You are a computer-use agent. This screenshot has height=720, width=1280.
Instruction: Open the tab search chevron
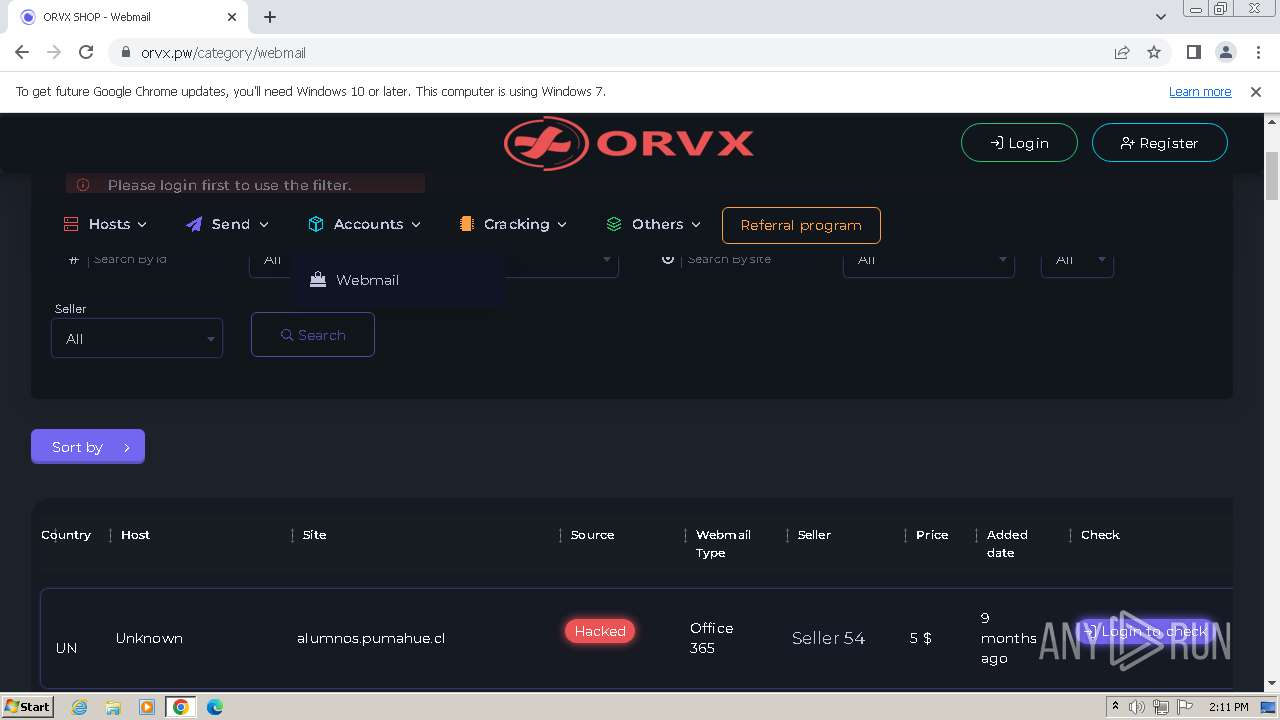click(1160, 17)
